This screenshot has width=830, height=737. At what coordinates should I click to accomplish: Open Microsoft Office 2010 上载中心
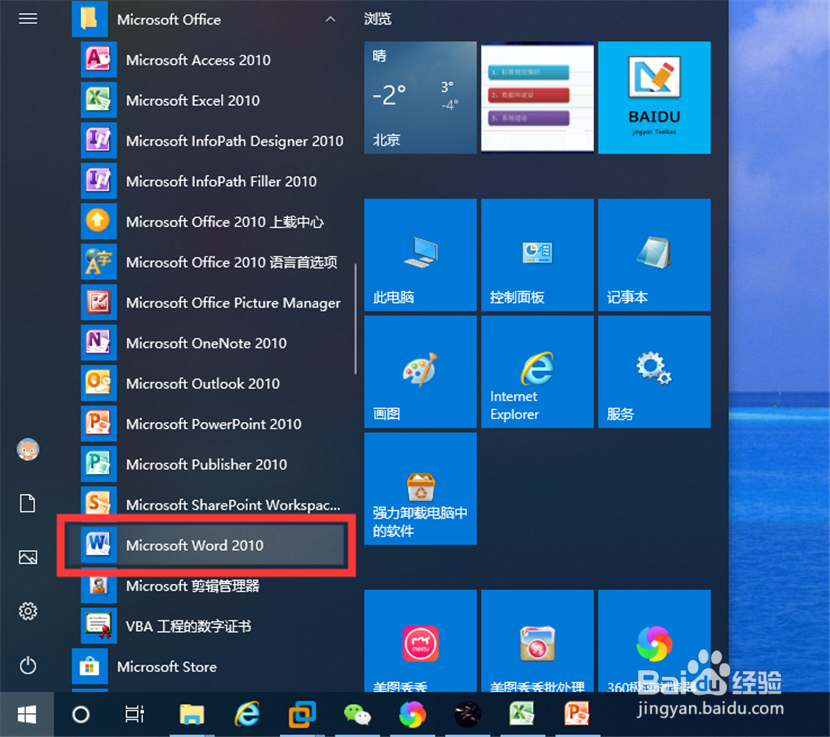click(212, 222)
